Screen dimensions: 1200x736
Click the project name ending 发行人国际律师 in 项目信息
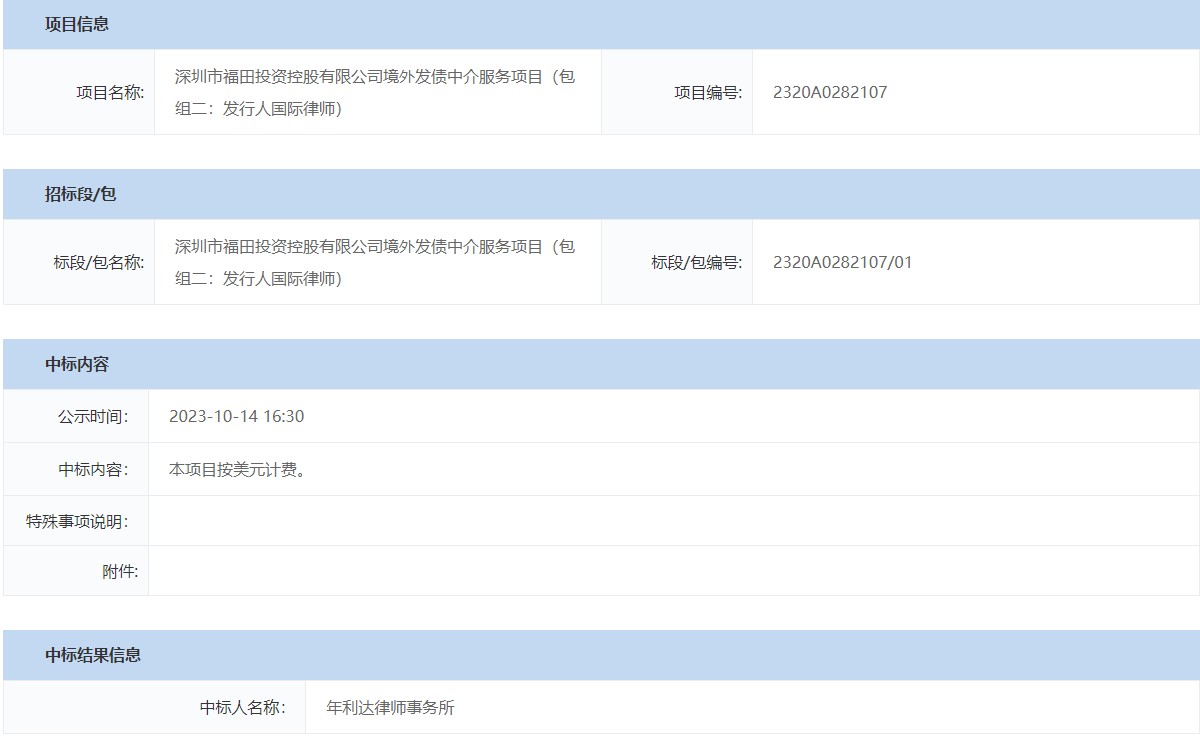[x=375, y=93]
